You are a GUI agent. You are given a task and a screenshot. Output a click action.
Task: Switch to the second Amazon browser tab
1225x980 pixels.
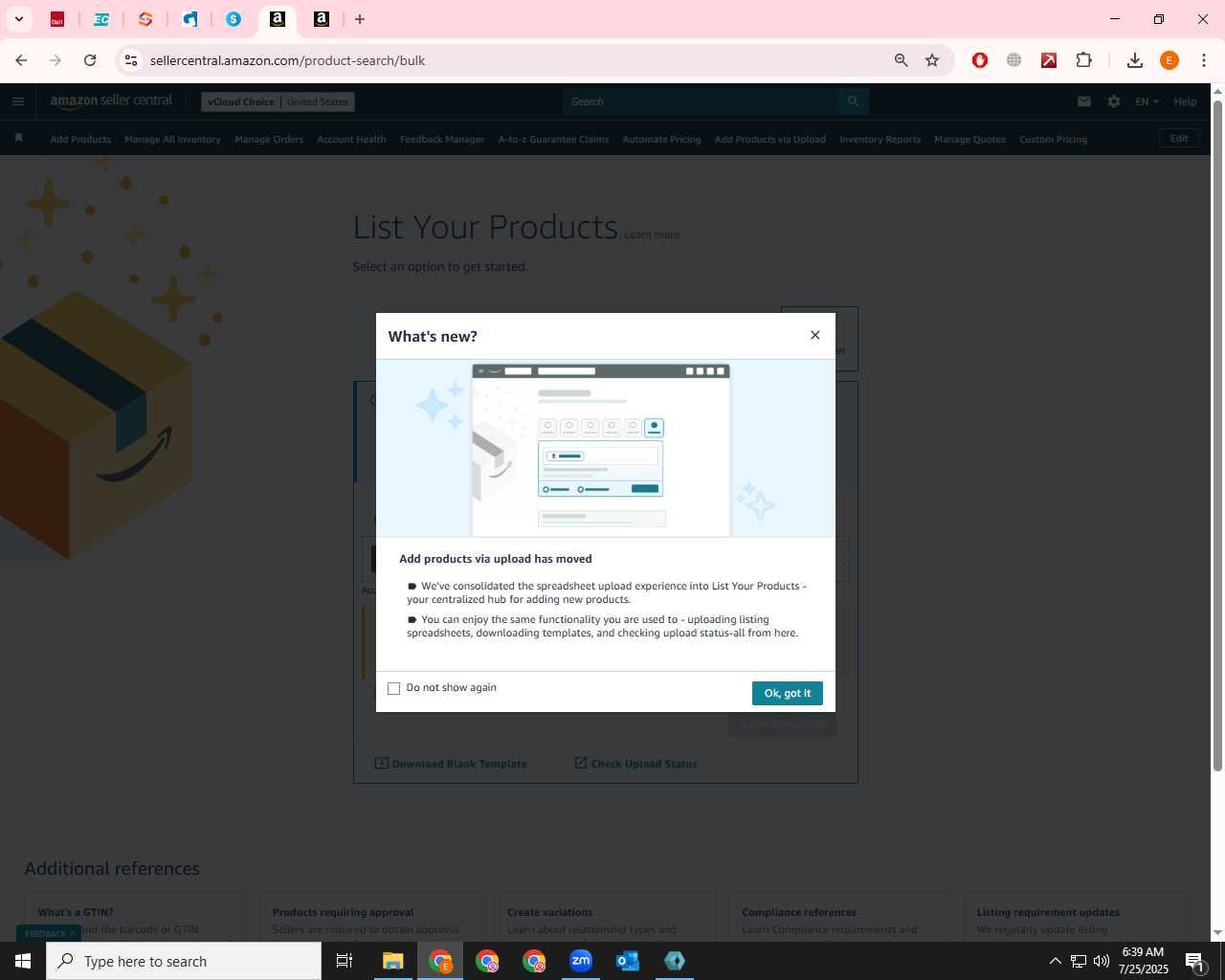pos(322,19)
